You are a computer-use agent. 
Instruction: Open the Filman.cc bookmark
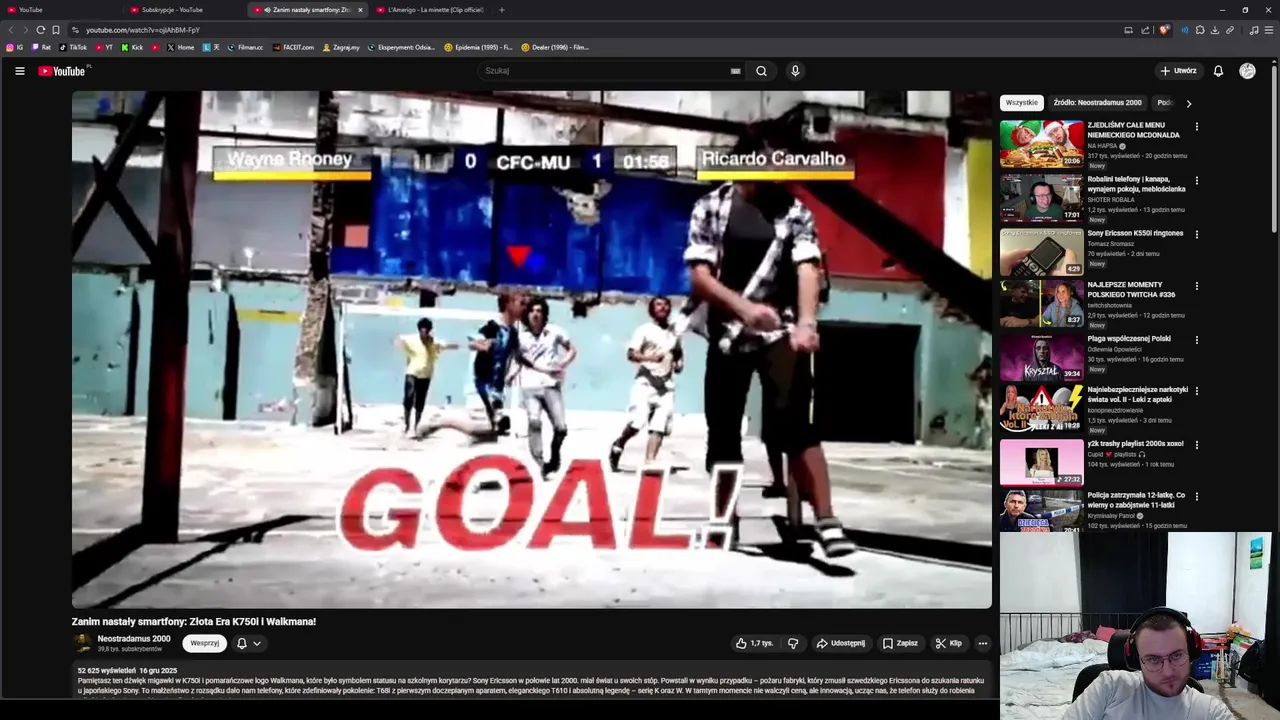[x=245, y=47]
